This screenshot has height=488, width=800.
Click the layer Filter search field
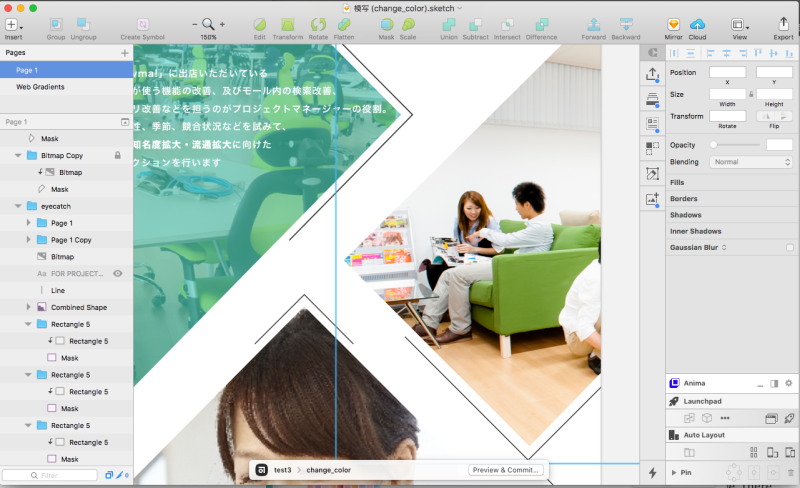point(50,475)
